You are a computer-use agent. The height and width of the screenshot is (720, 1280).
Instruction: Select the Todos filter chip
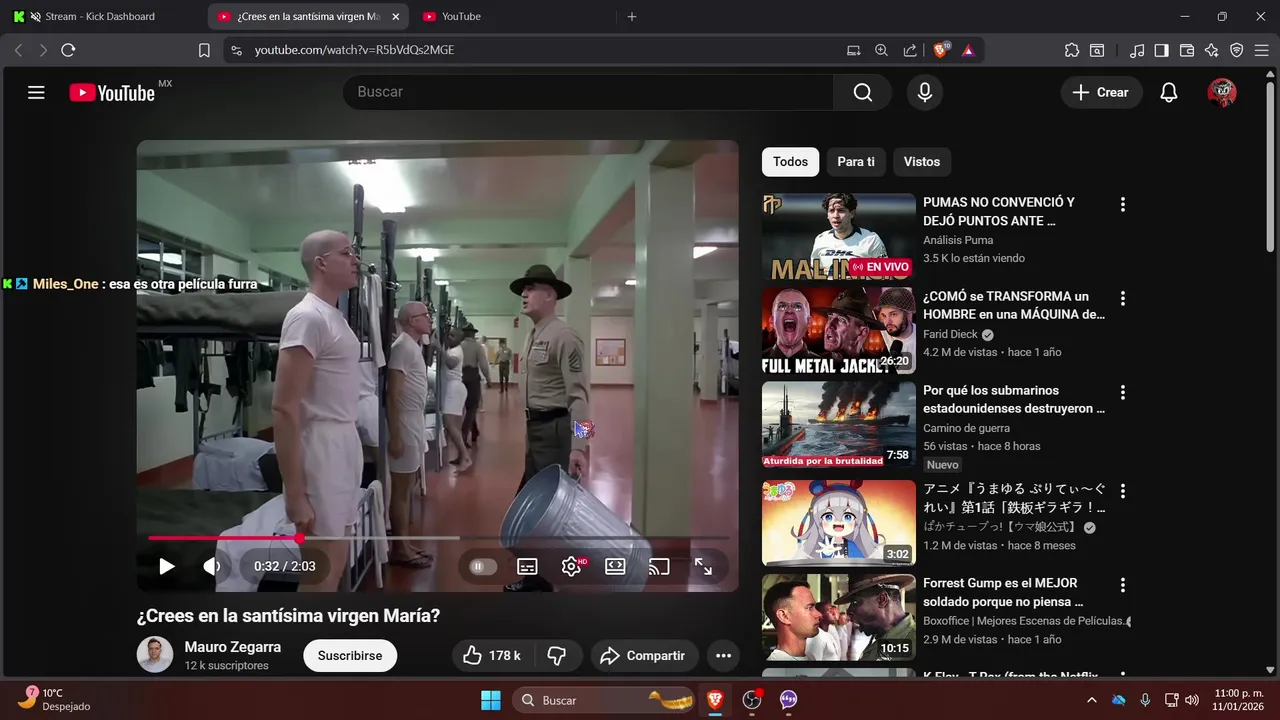click(x=790, y=162)
